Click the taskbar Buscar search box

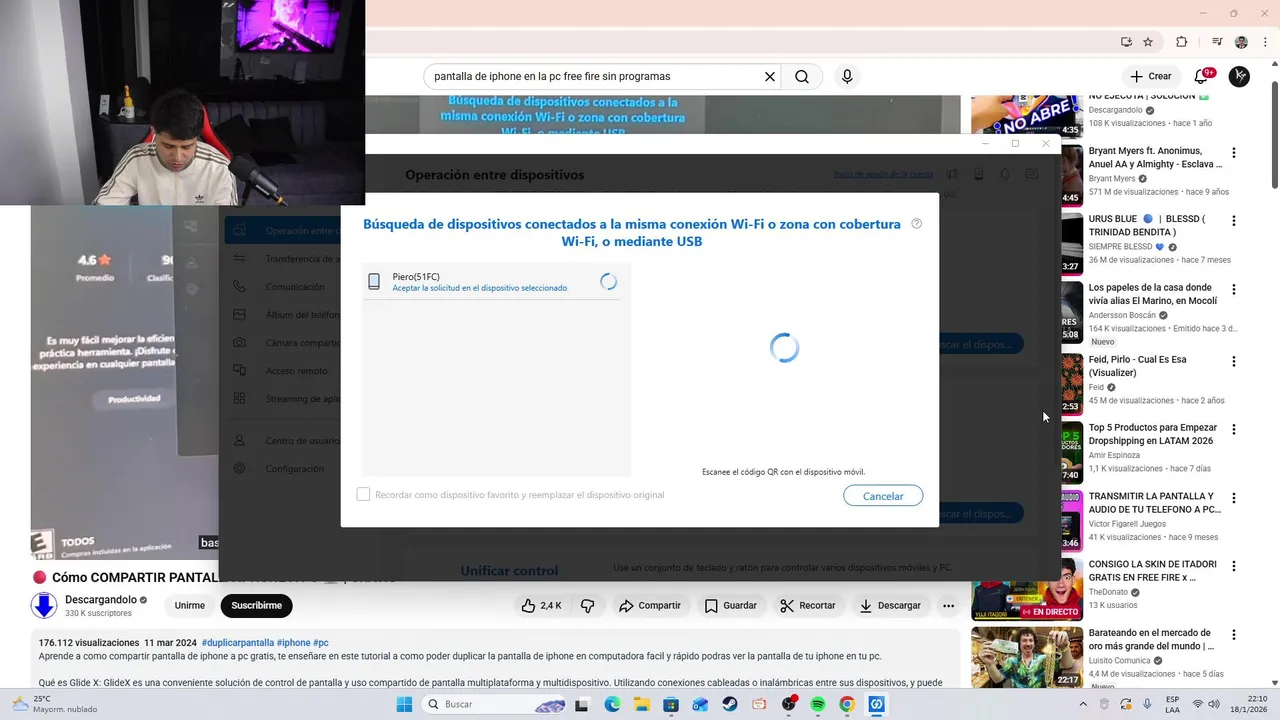[x=494, y=704]
